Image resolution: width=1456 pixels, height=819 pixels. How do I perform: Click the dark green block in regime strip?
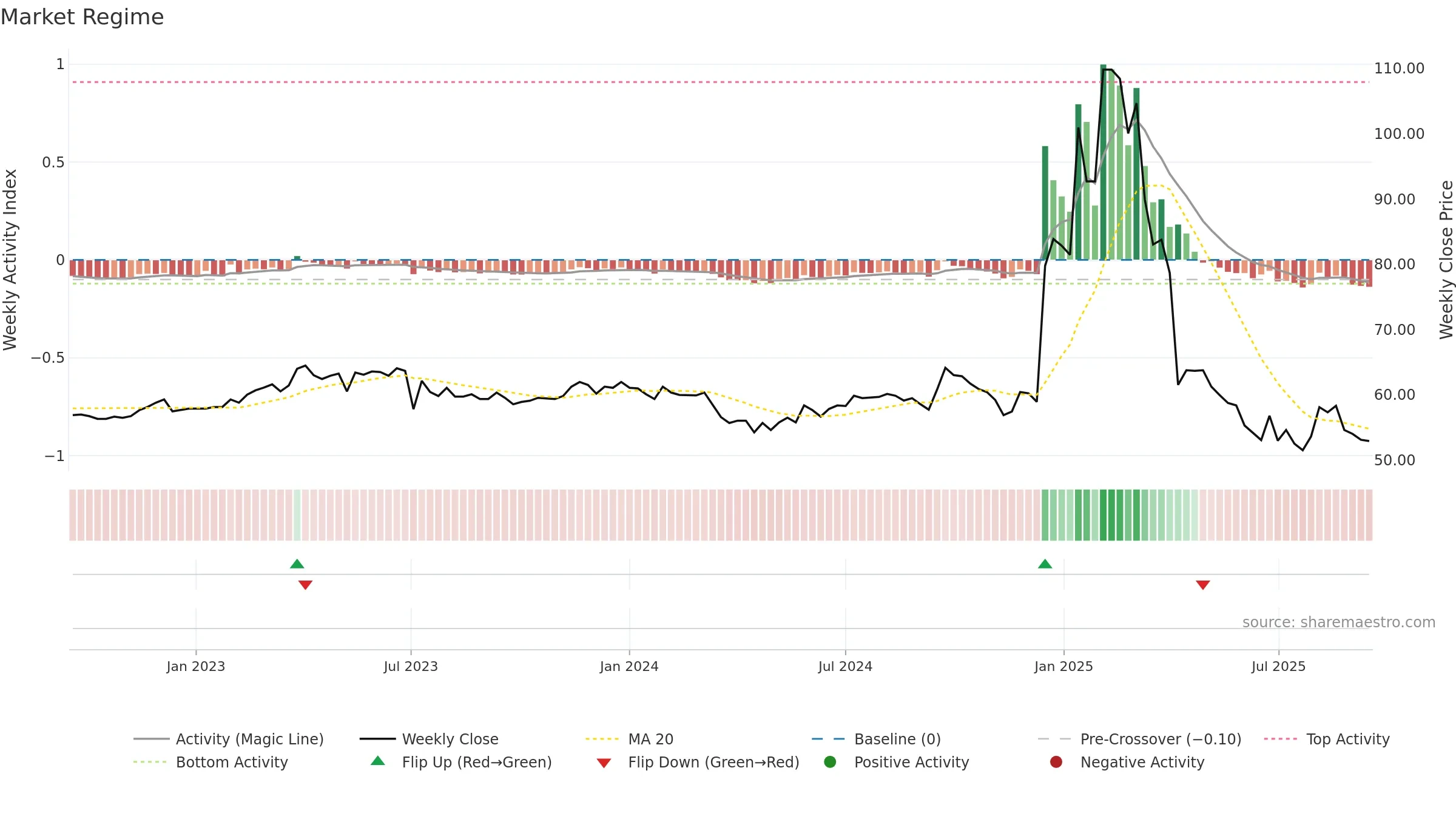tap(1111, 515)
